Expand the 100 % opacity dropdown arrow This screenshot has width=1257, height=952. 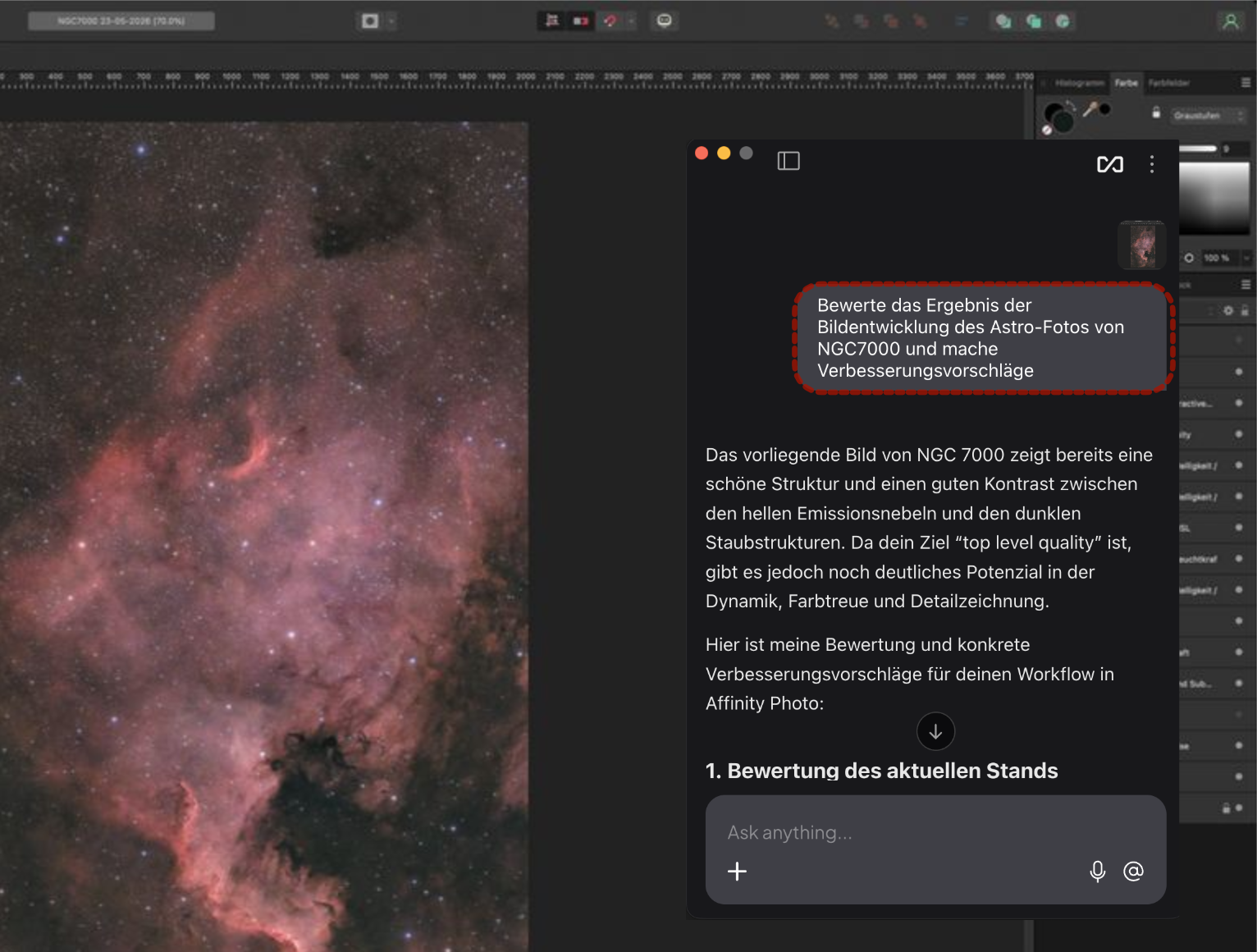pos(1246,258)
